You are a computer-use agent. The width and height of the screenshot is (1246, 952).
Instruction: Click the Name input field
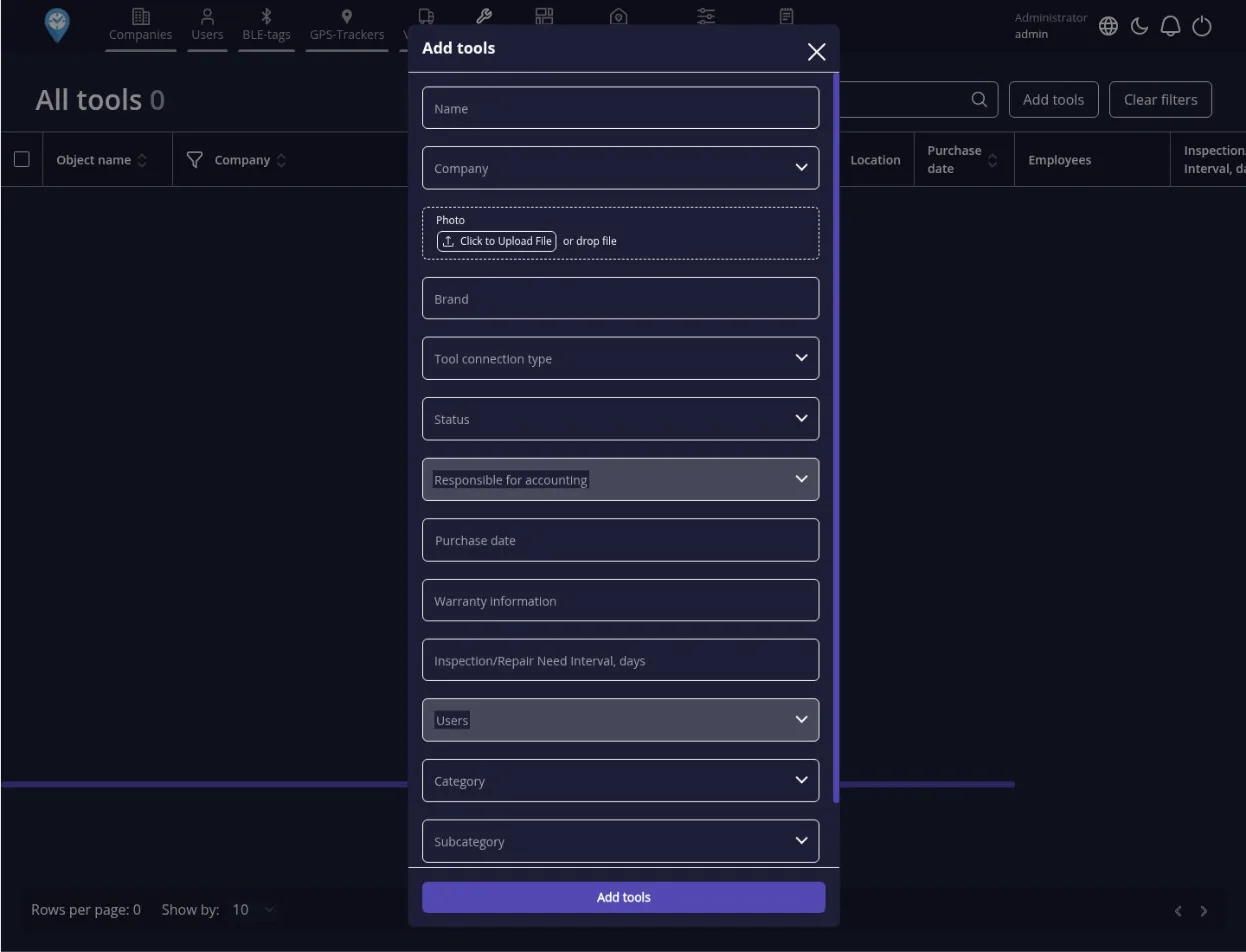pyautogui.click(x=620, y=108)
